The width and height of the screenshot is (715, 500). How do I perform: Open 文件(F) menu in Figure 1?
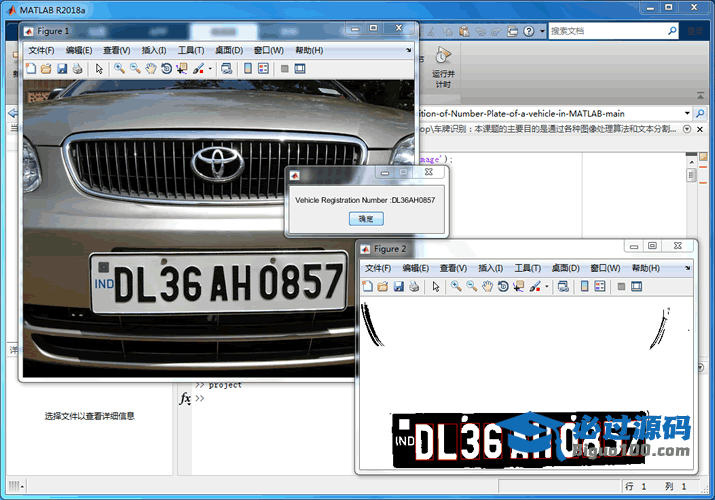click(x=41, y=50)
